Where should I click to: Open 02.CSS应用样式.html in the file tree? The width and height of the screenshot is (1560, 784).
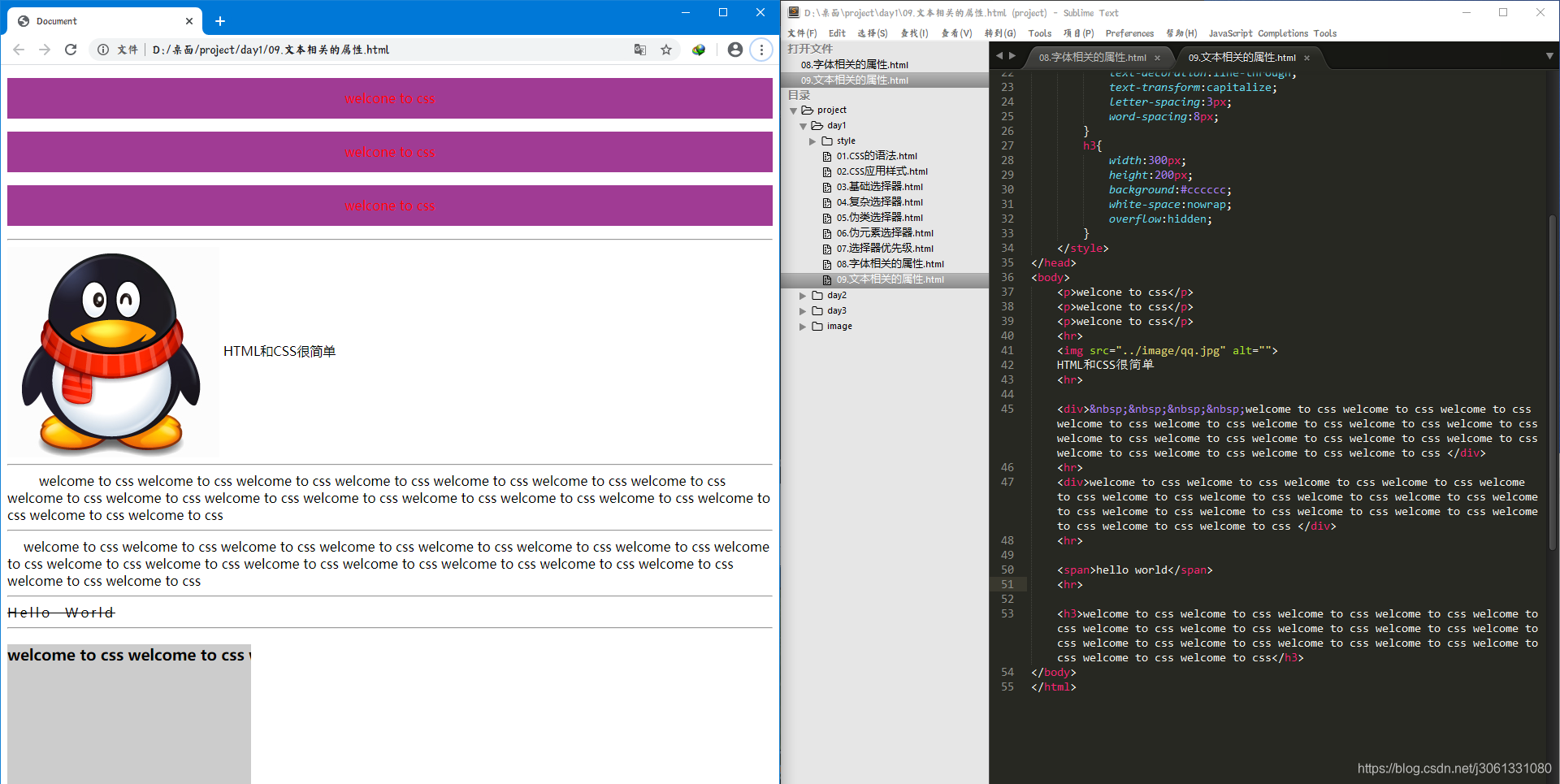click(x=882, y=171)
